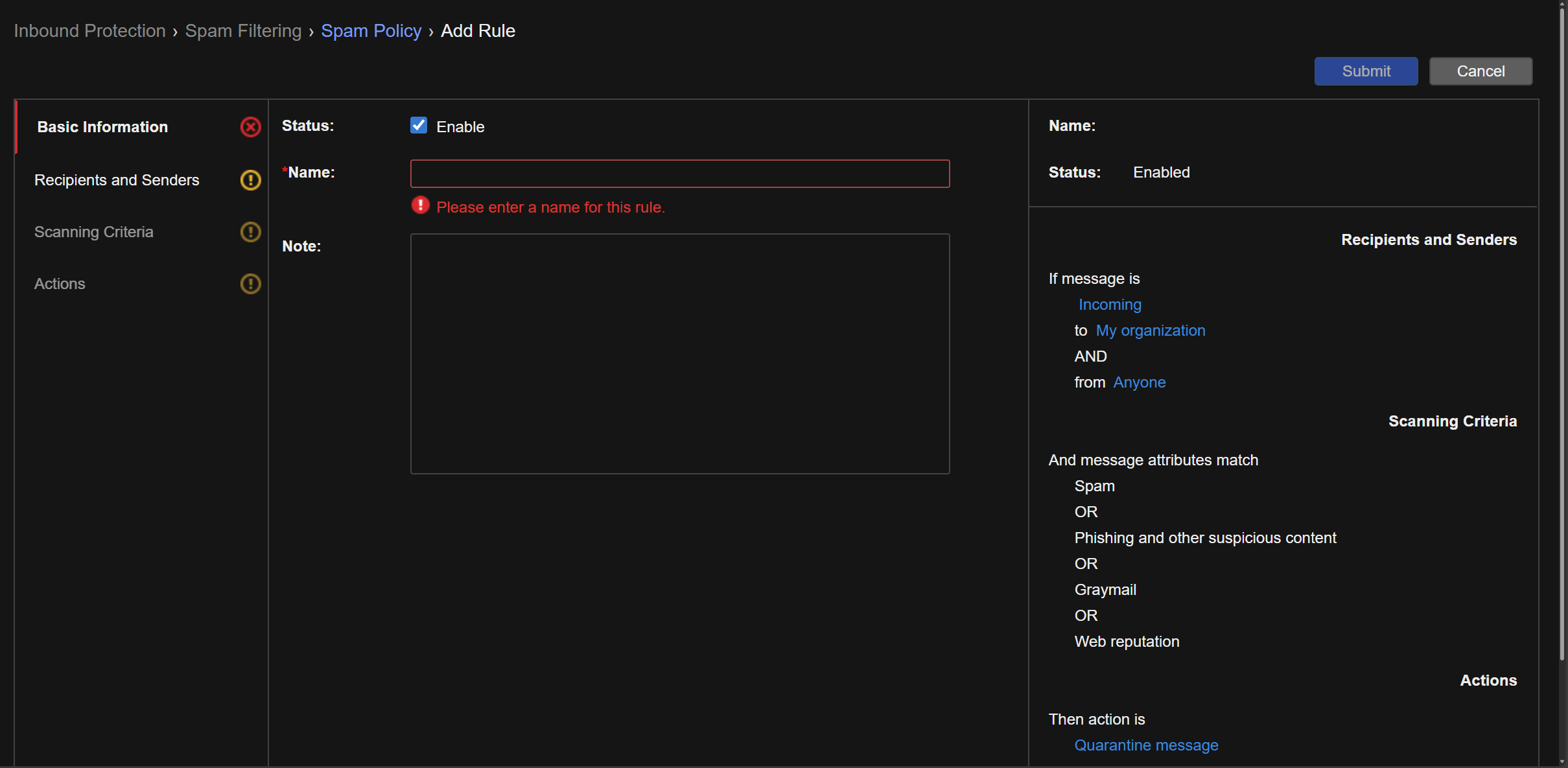Toggle the Enable status checkbox
The image size is (1568, 768).
point(419,126)
